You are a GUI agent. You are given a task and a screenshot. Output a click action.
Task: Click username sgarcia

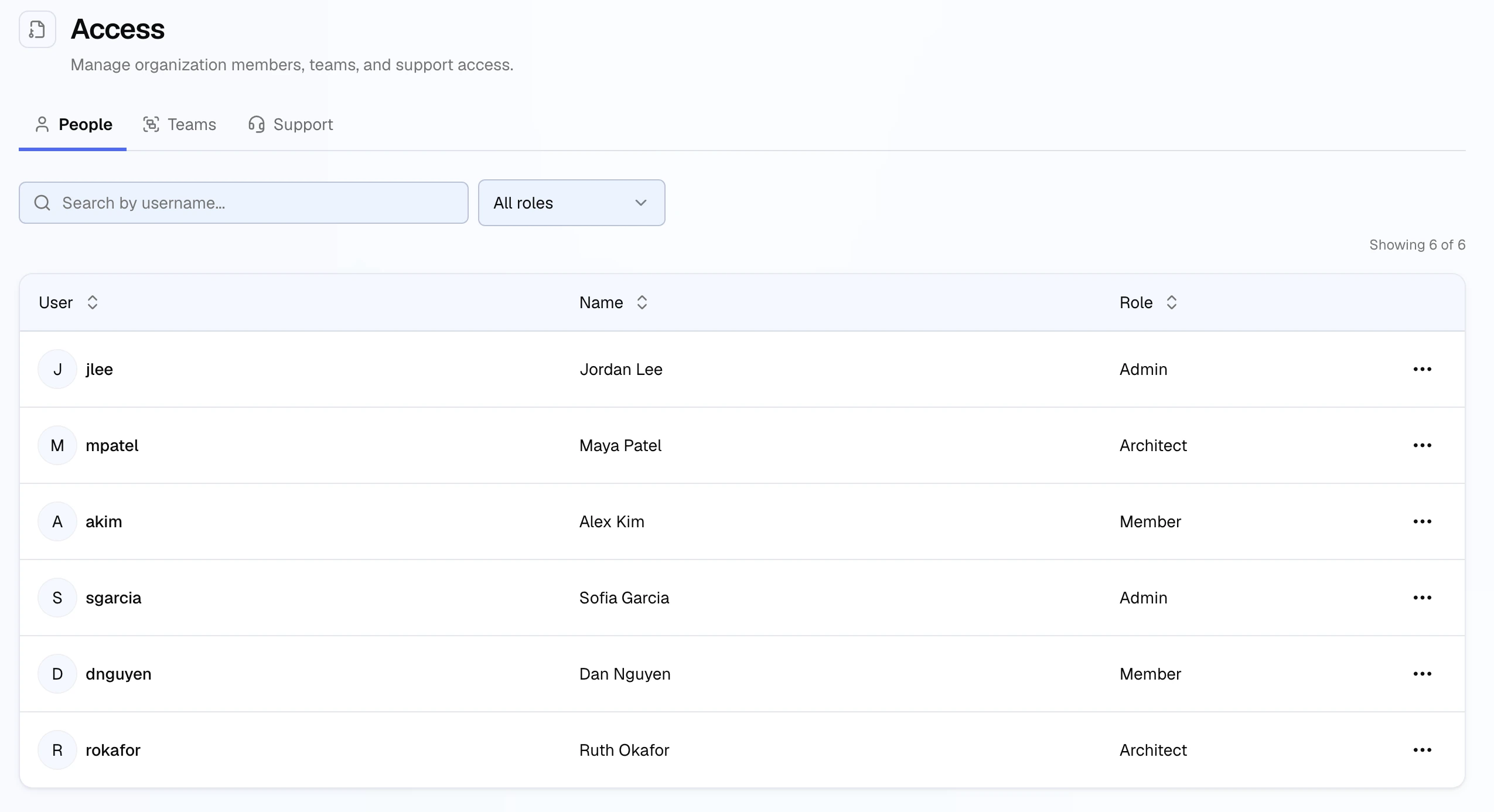point(114,598)
